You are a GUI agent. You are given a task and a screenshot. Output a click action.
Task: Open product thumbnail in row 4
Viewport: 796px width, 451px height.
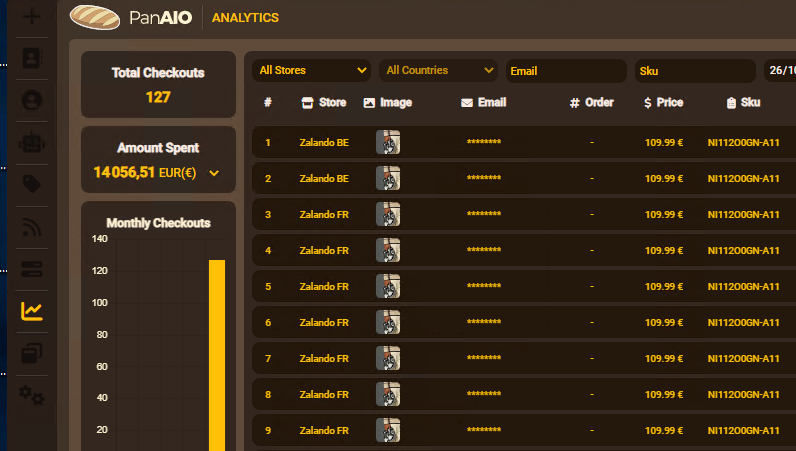click(388, 250)
